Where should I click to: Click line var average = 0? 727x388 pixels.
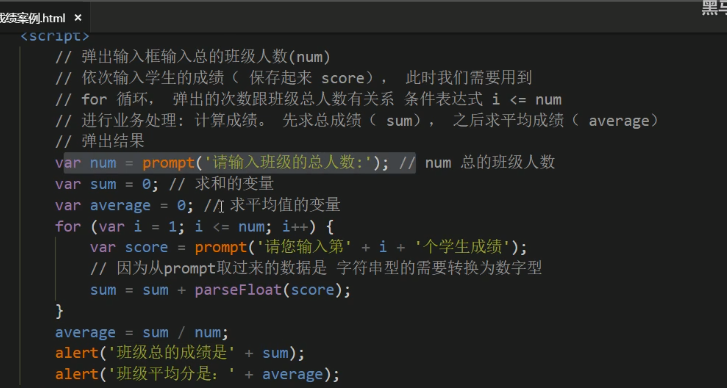coord(124,205)
